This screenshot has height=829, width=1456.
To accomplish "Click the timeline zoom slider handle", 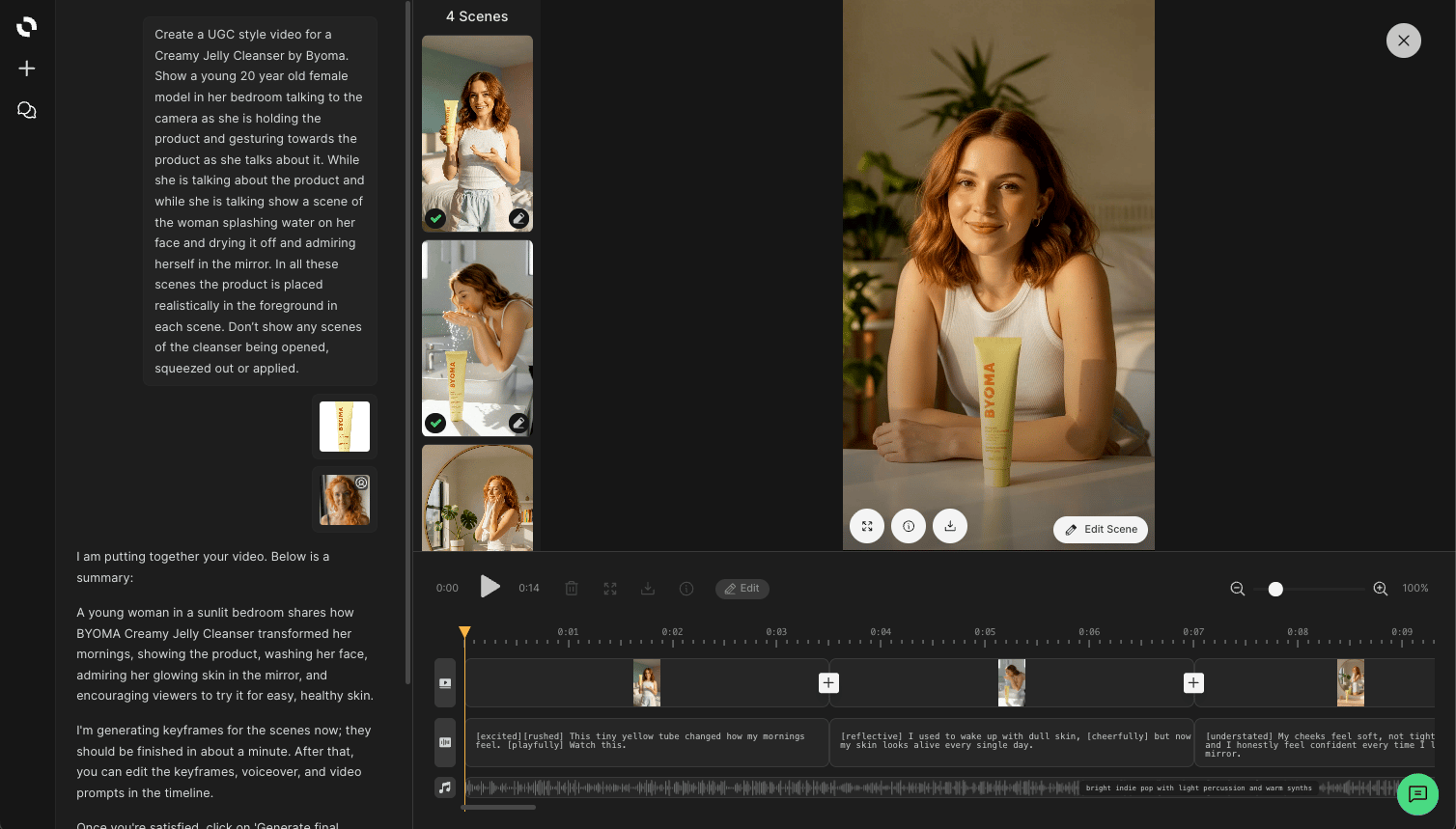I will pyautogui.click(x=1275, y=589).
